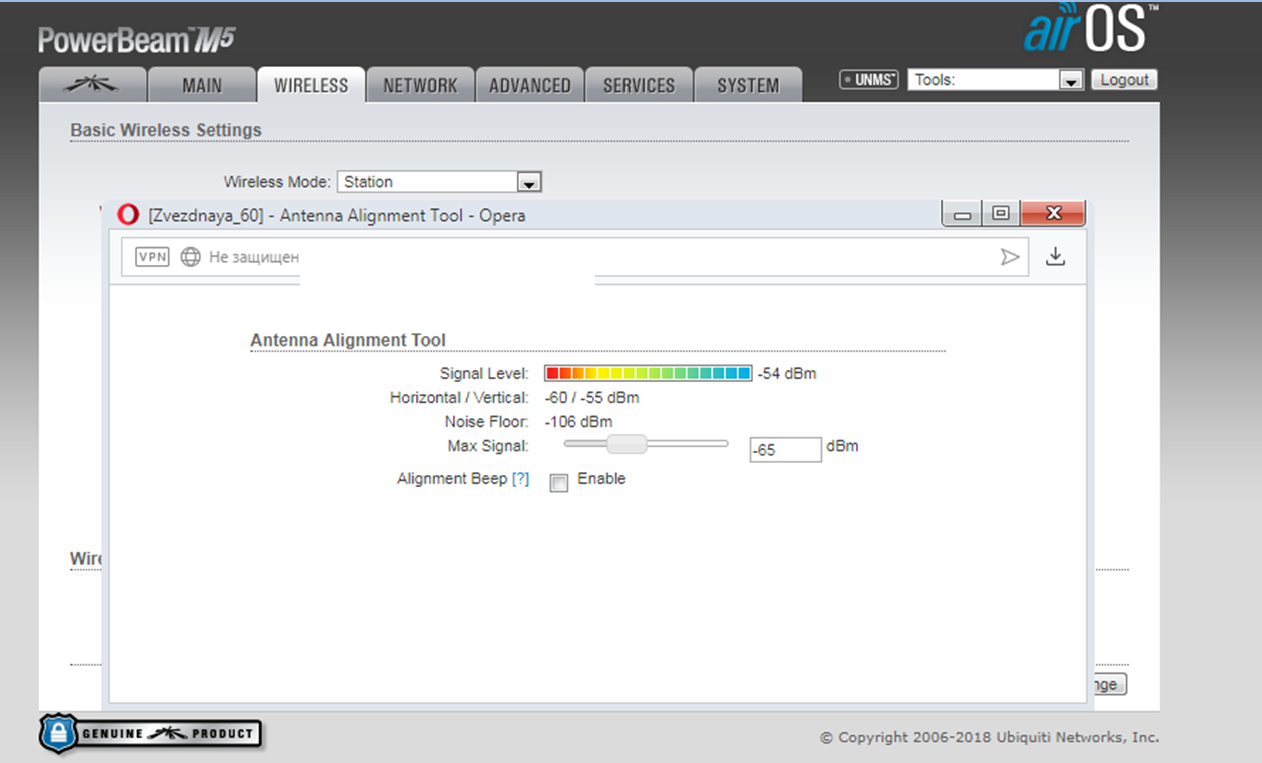Viewport: 1262px width, 763px height.
Task: Click the Max Signal dBm input field
Action: [785, 450]
